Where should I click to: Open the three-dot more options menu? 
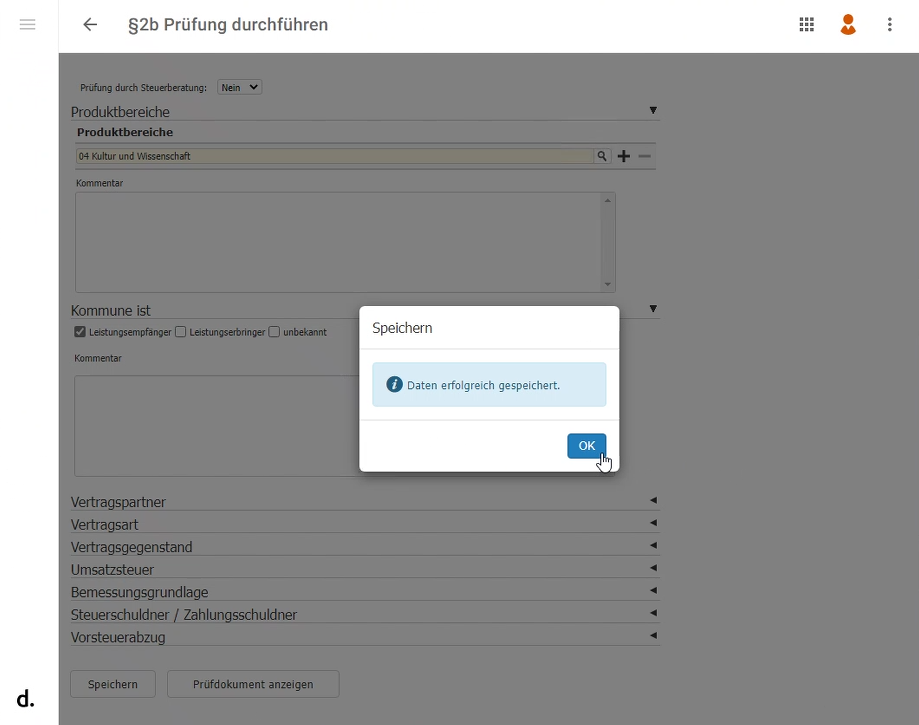point(889,25)
